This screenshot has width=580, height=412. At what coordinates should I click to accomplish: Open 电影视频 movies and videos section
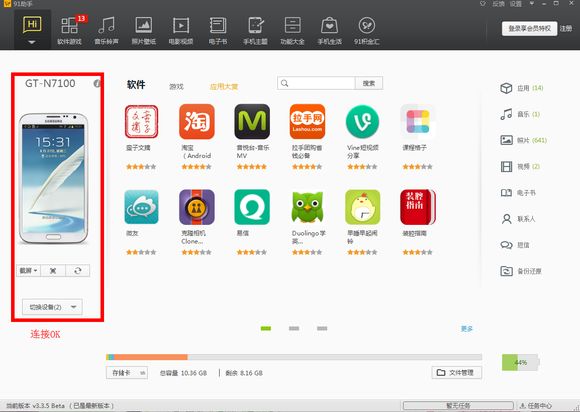(181, 31)
